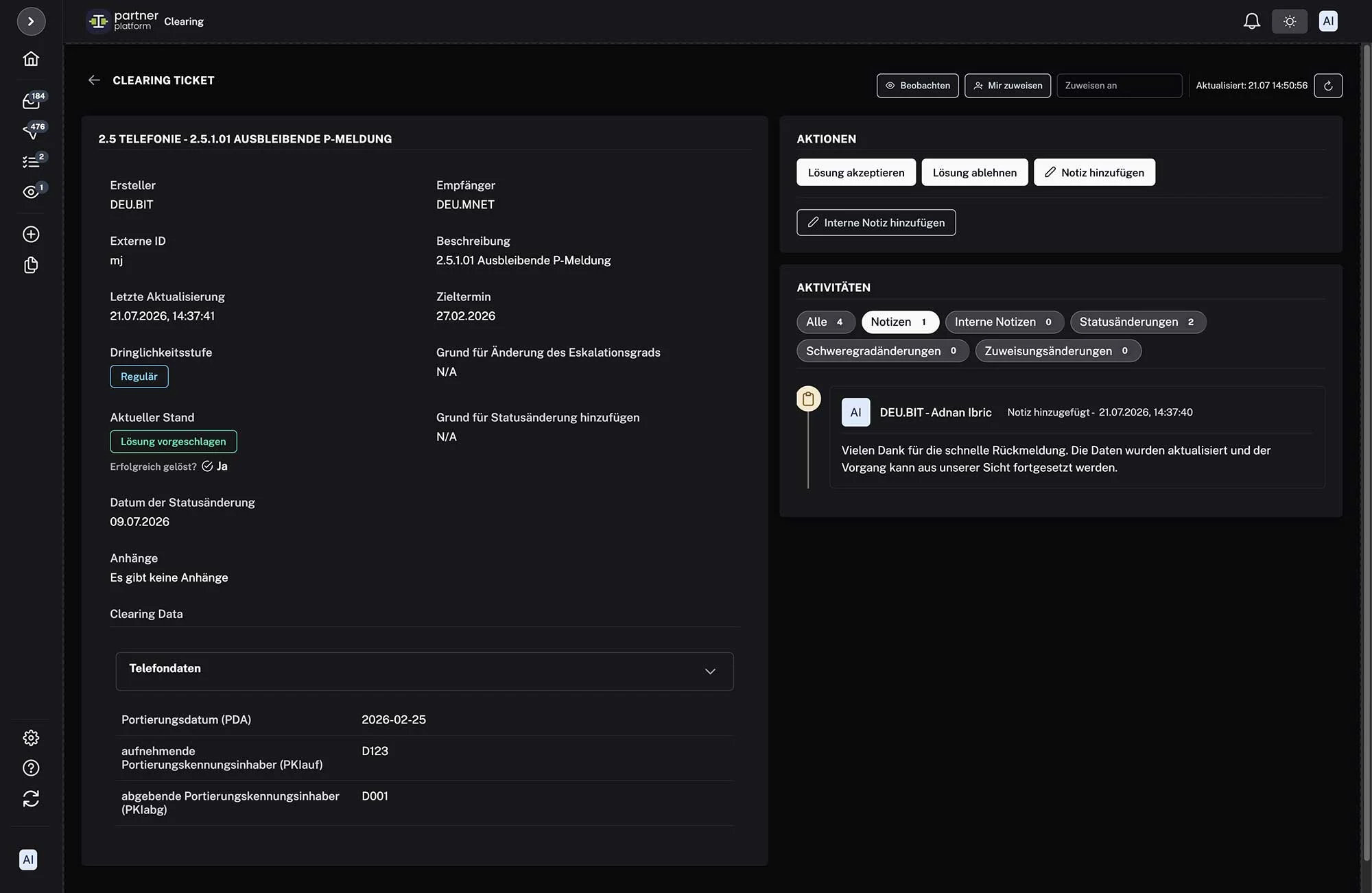The height and width of the screenshot is (893, 1372).
Task: Expand the sidebar with the chevron button
Action: pyautogui.click(x=31, y=21)
